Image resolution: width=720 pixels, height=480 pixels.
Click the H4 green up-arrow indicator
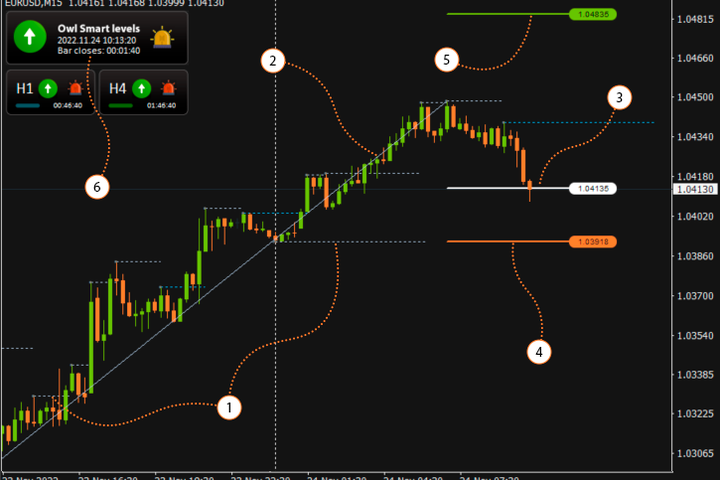[141, 88]
